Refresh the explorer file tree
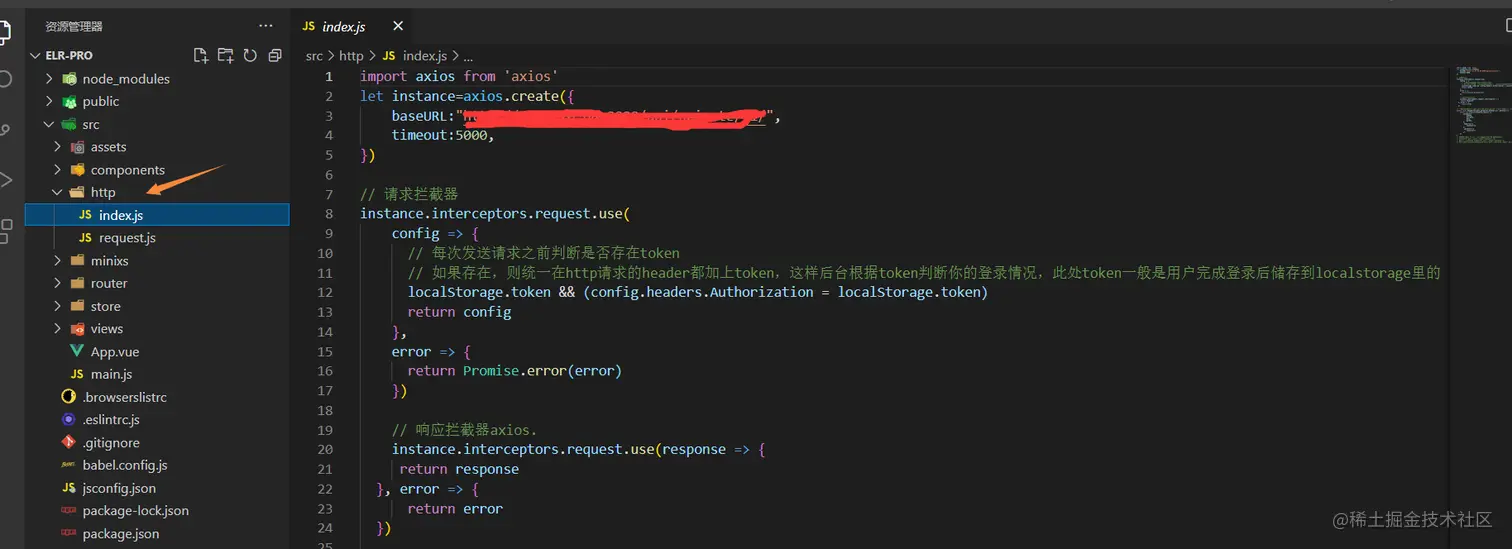This screenshot has width=1512, height=549. pyautogui.click(x=250, y=55)
